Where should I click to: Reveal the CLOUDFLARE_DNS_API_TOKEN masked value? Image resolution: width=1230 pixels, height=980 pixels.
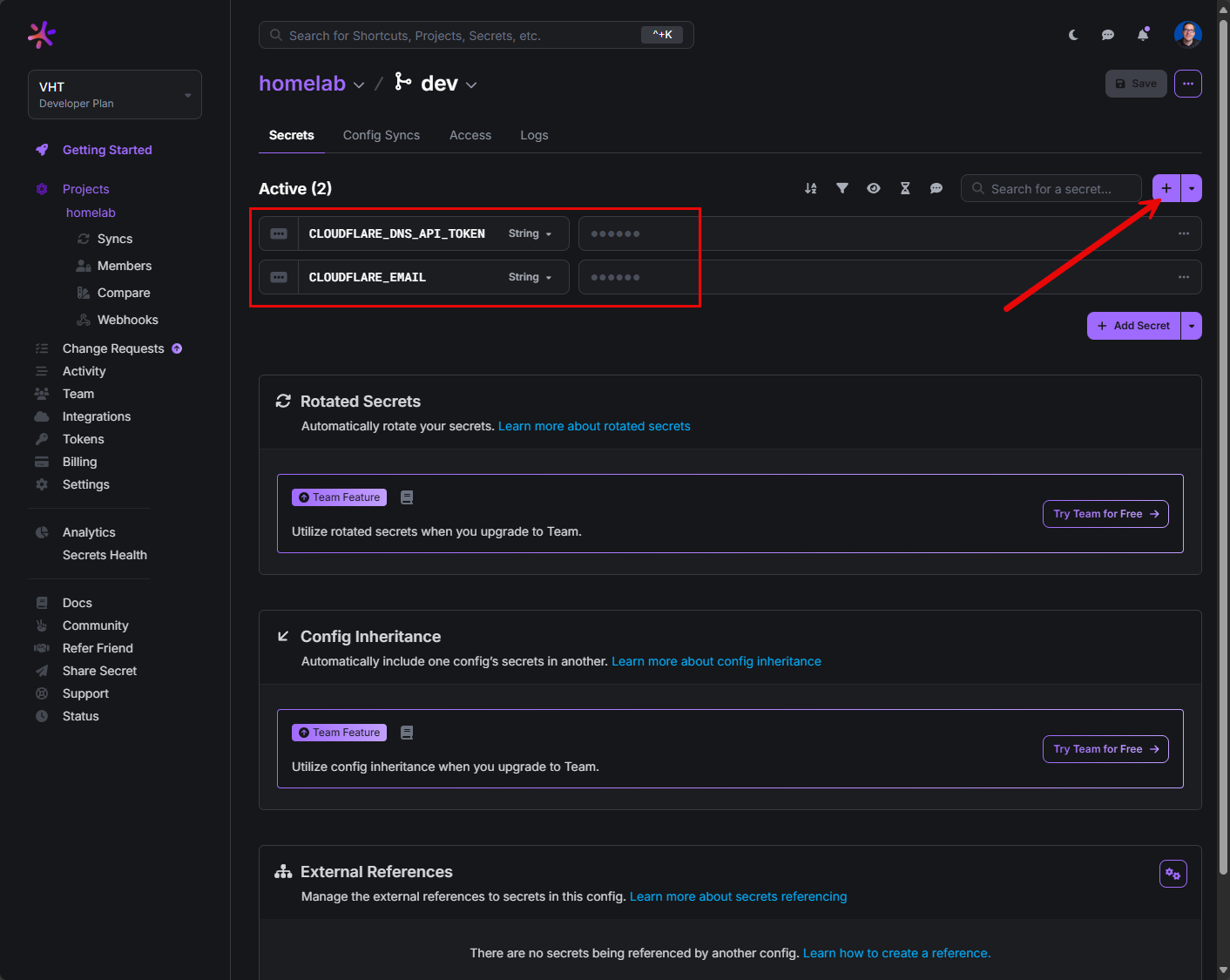[x=616, y=233]
